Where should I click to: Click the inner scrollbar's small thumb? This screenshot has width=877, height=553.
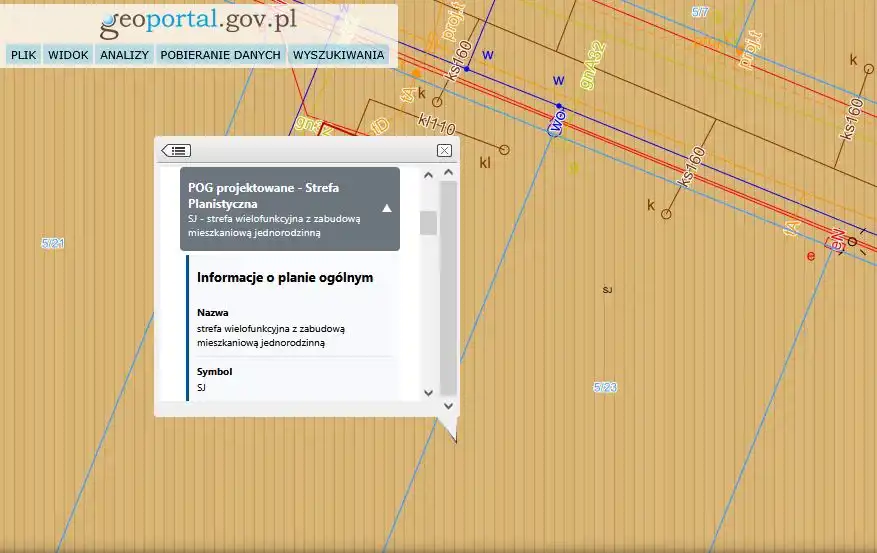pyautogui.click(x=428, y=223)
